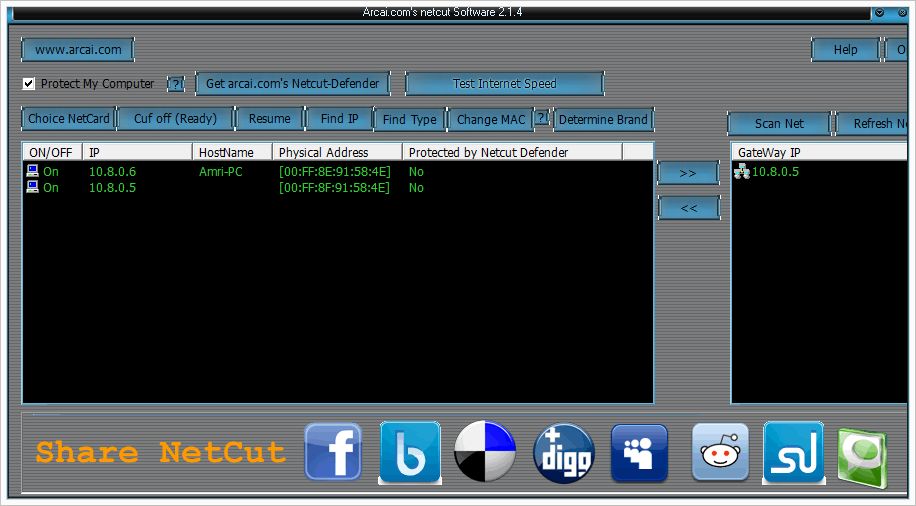The width and height of the screenshot is (916, 506).
Task: Share NetCut on Reddit alien icon
Action: pyautogui.click(x=720, y=452)
